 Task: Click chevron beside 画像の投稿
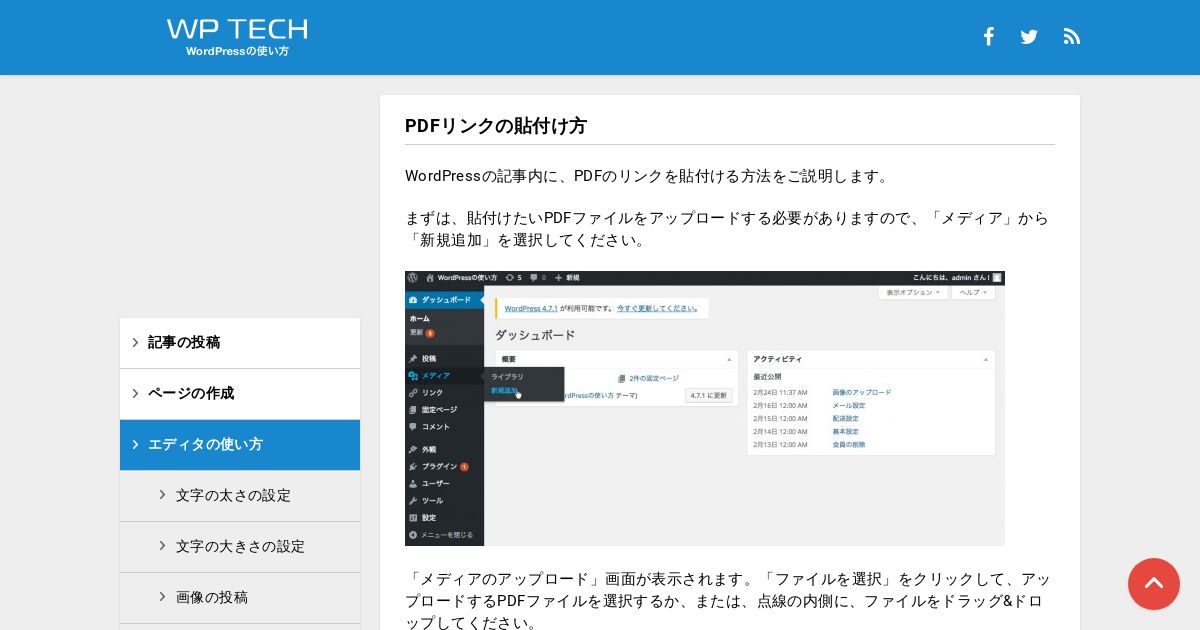(x=163, y=597)
